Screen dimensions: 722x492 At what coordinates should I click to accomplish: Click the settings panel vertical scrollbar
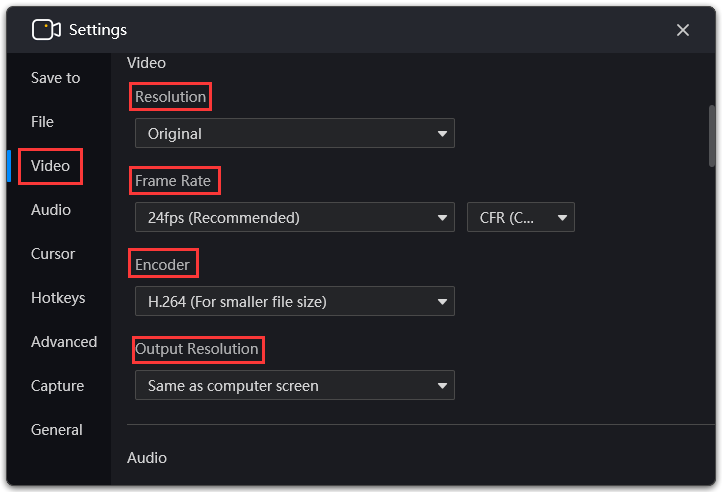712,136
